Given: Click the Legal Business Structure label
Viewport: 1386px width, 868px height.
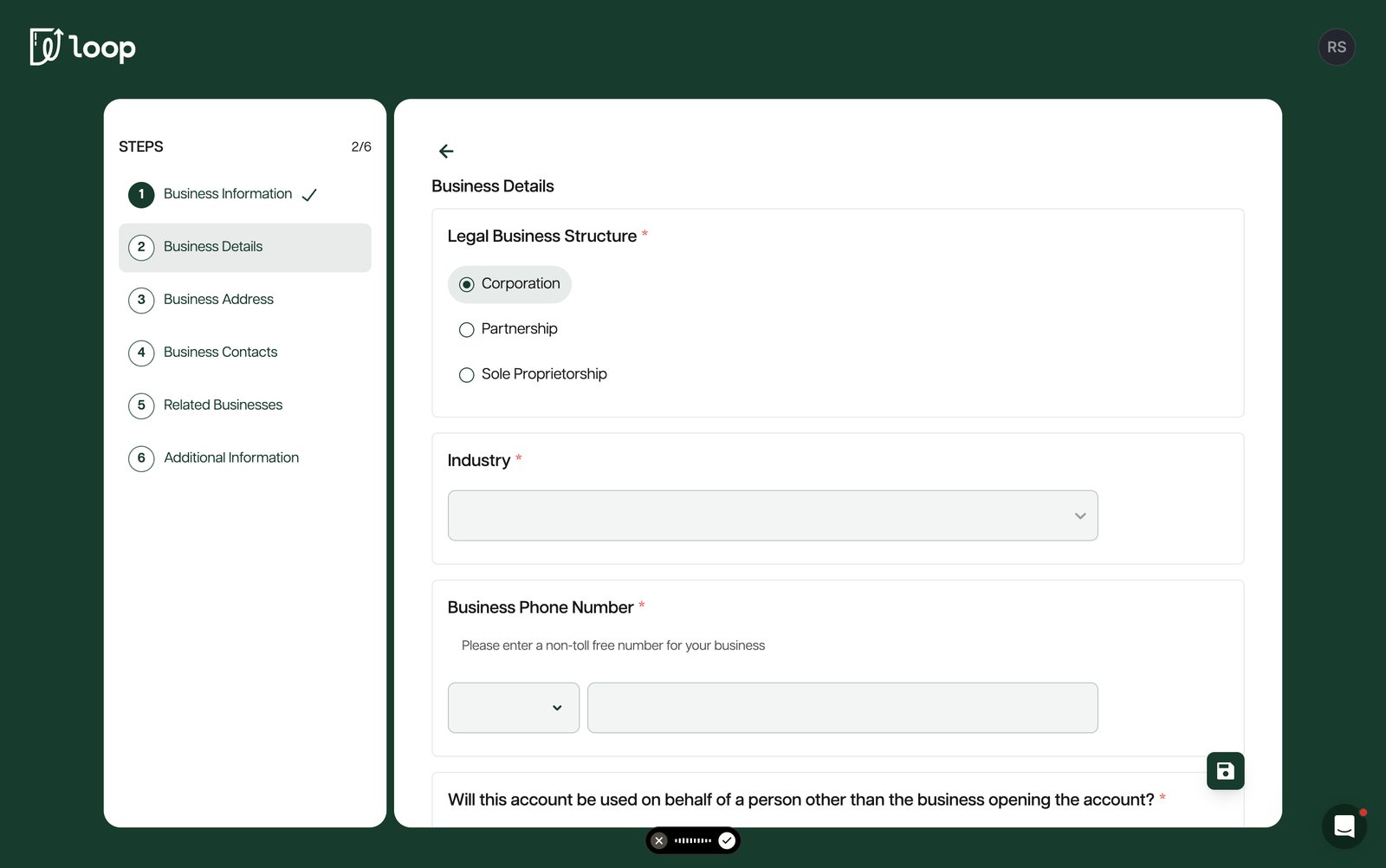Looking at the screenshot, I should [x=542, y=236].
